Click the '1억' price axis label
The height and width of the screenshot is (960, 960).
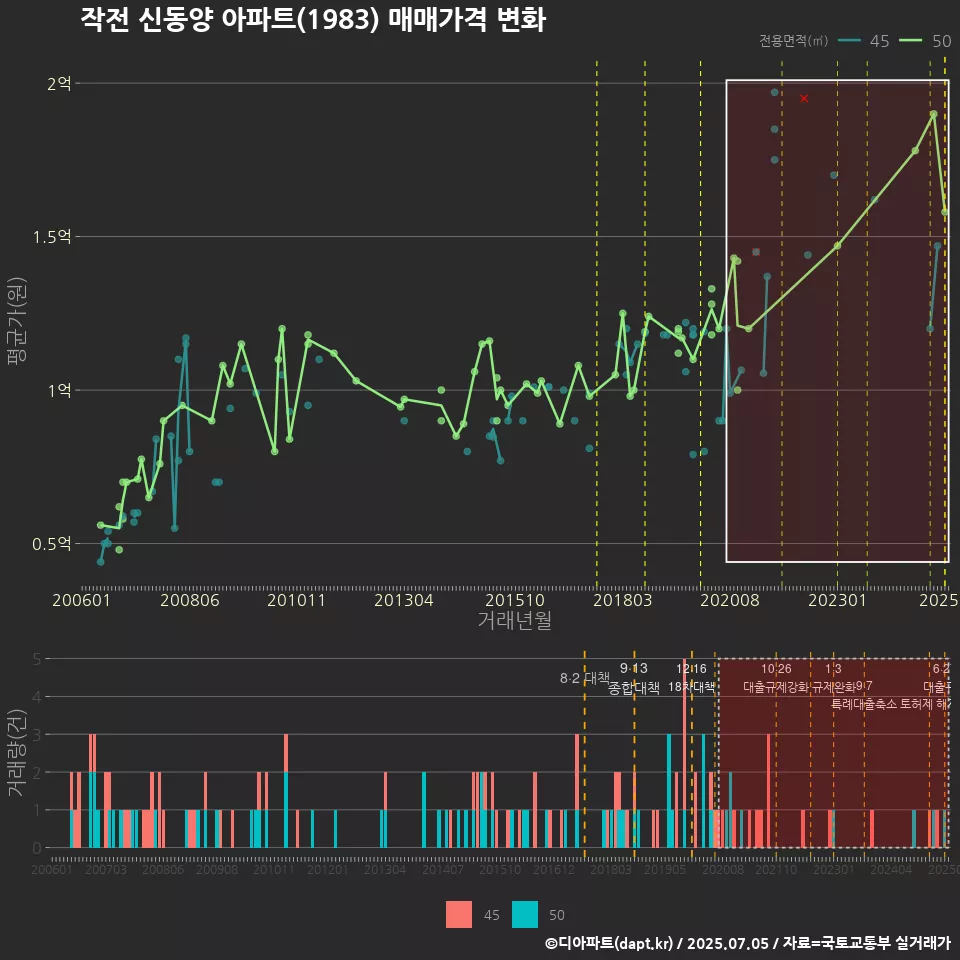pyautogui.click(x=59, y=390)
